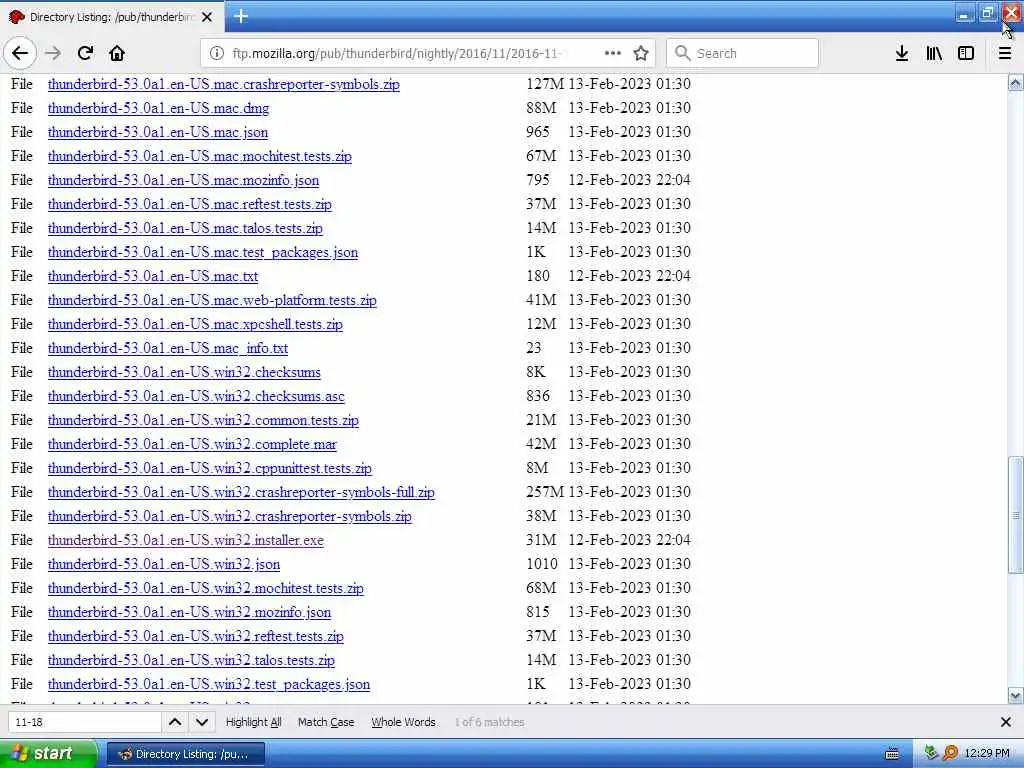Click the 257M size value
Image resolution: width=1024 pixels, height=768 pixels.
click(545, 492)
